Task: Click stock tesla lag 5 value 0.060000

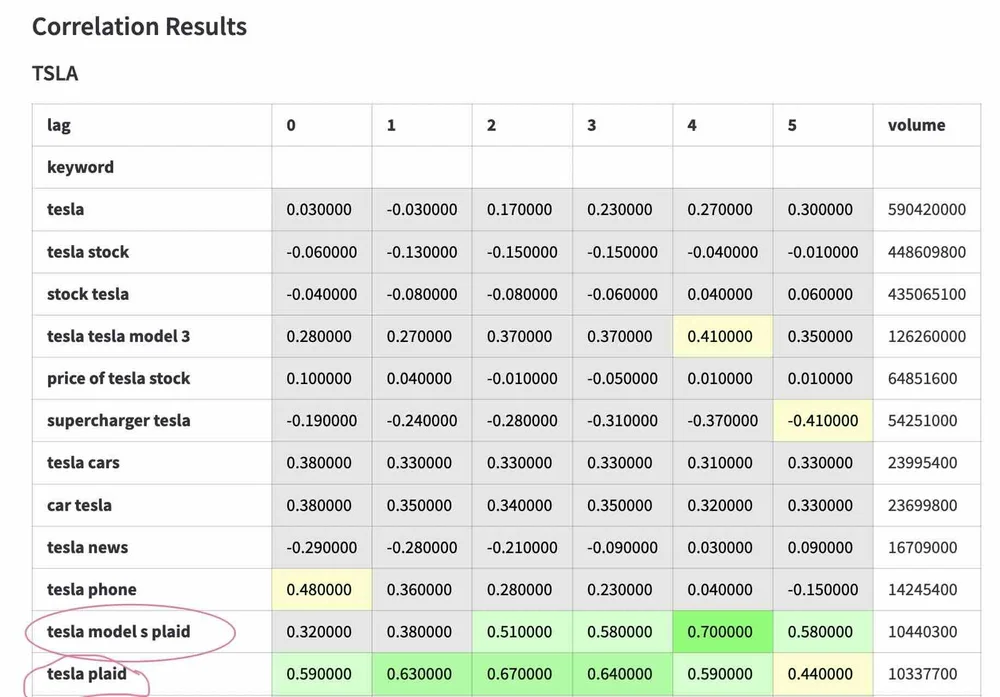Action: point(823,294)
